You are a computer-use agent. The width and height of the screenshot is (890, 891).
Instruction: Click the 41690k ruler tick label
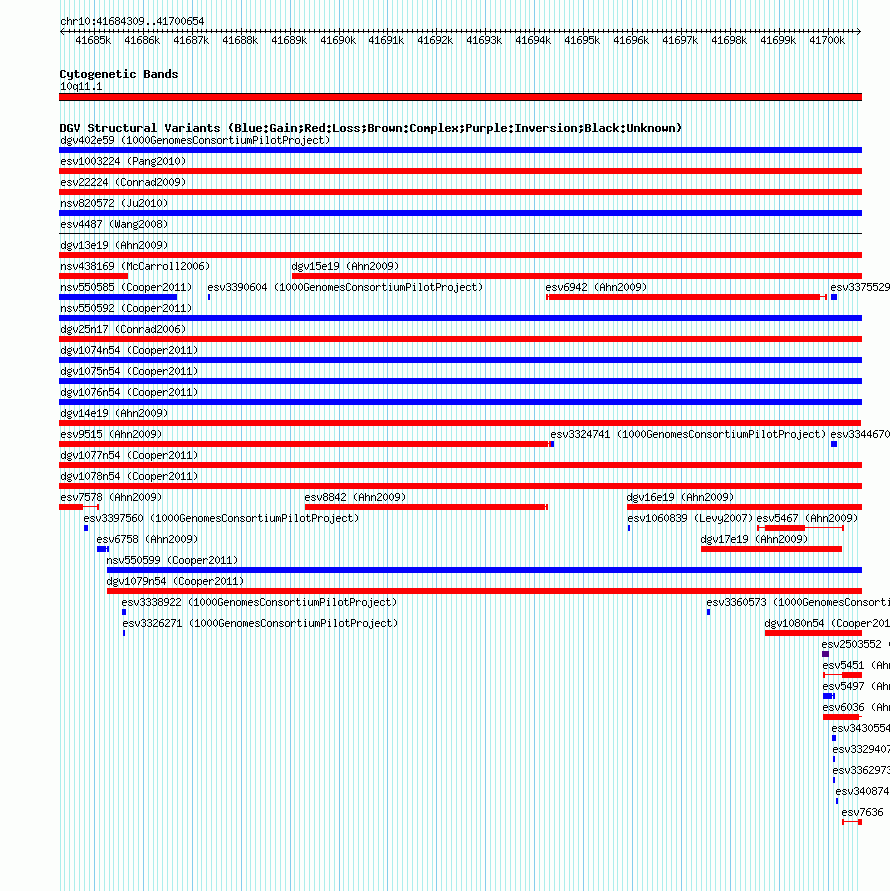point(338,40)
